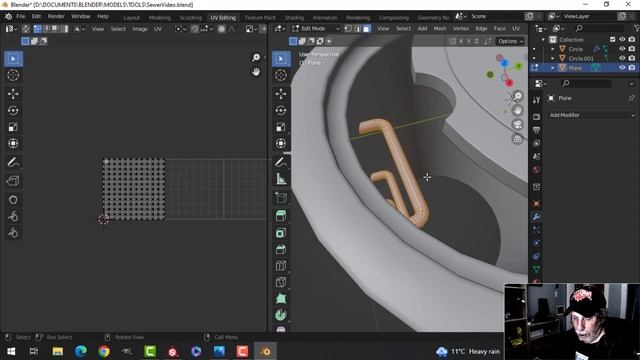Toggle camera view gizmo in 3D viewport

tap(518, 124)
